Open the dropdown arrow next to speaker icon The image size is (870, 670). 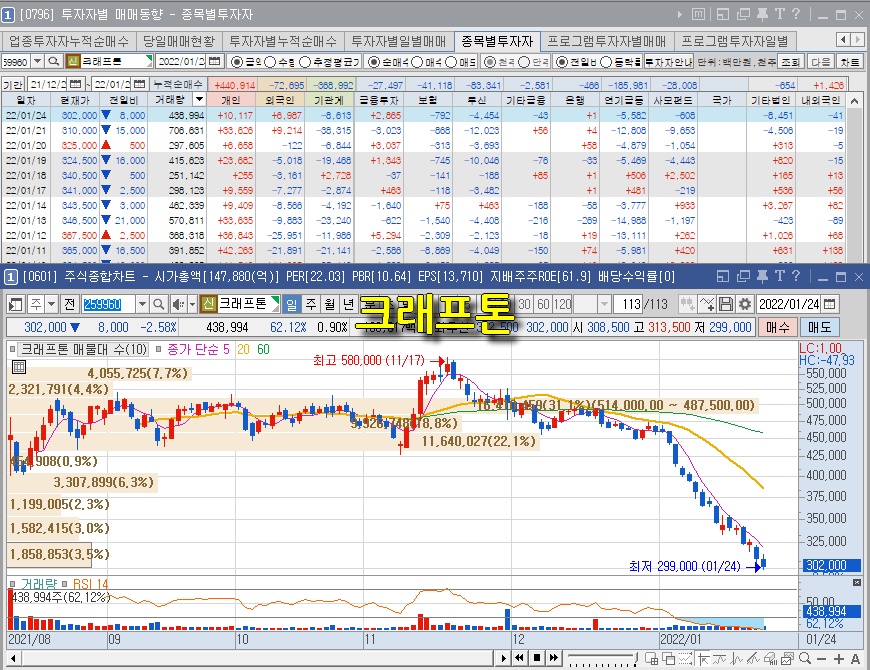(x=192, y=304)
